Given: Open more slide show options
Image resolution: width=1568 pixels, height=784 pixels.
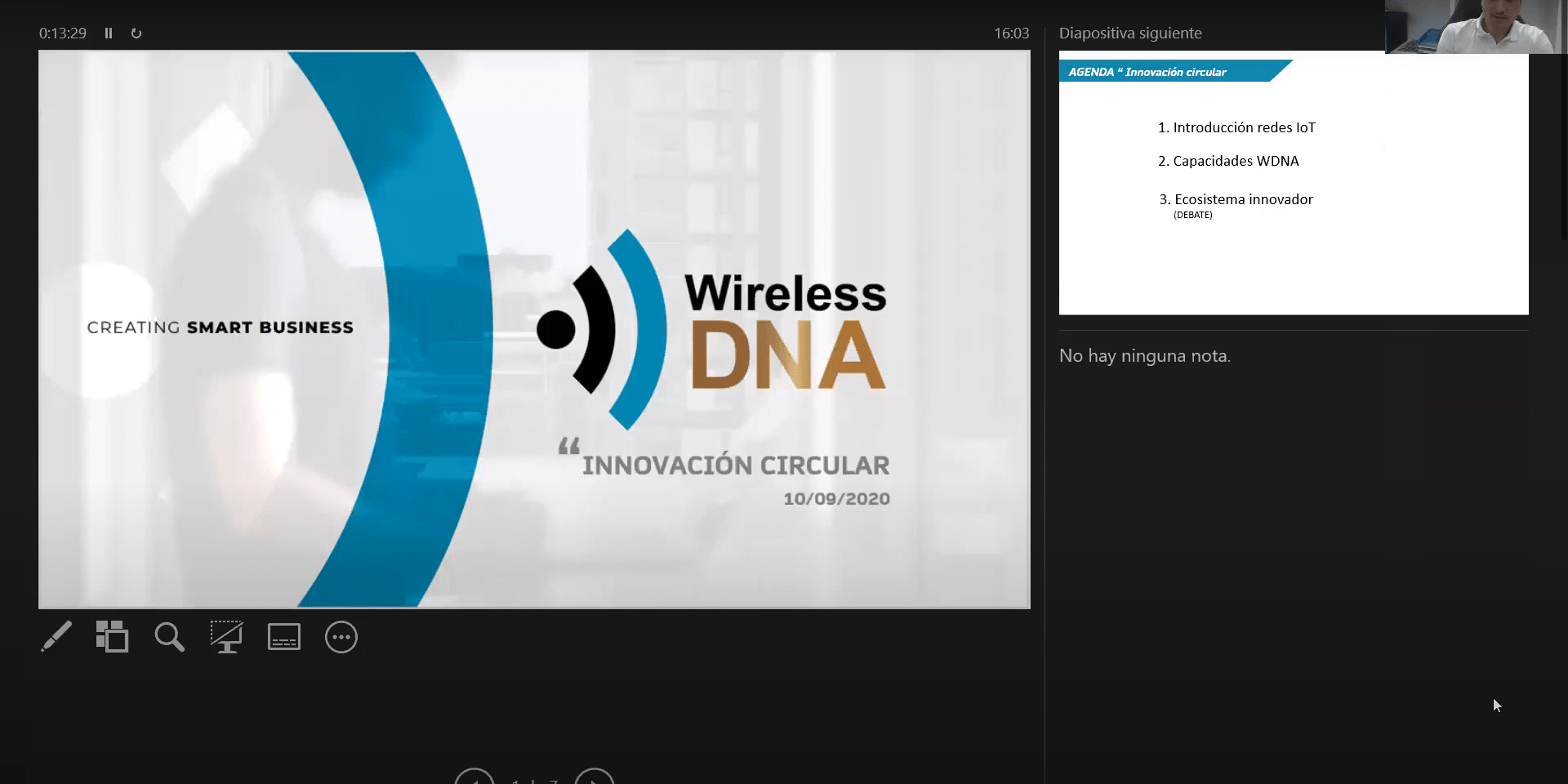Looking at the screenshot, I should 341,637.
